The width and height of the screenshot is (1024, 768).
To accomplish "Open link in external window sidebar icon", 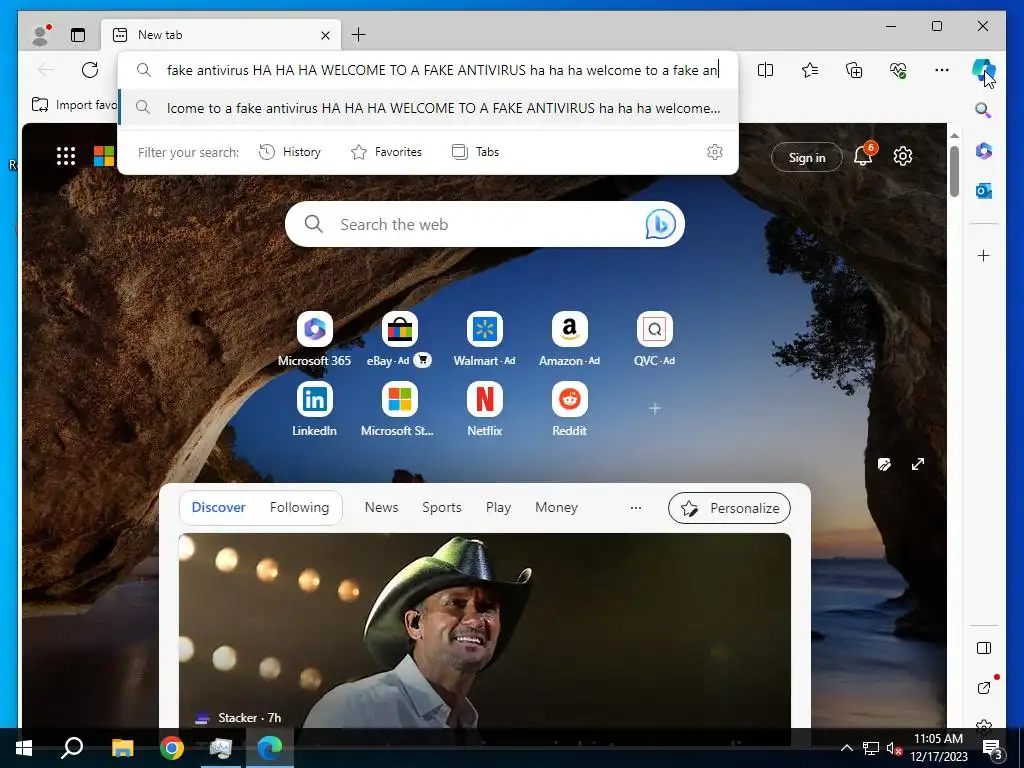I will point(984,688).
